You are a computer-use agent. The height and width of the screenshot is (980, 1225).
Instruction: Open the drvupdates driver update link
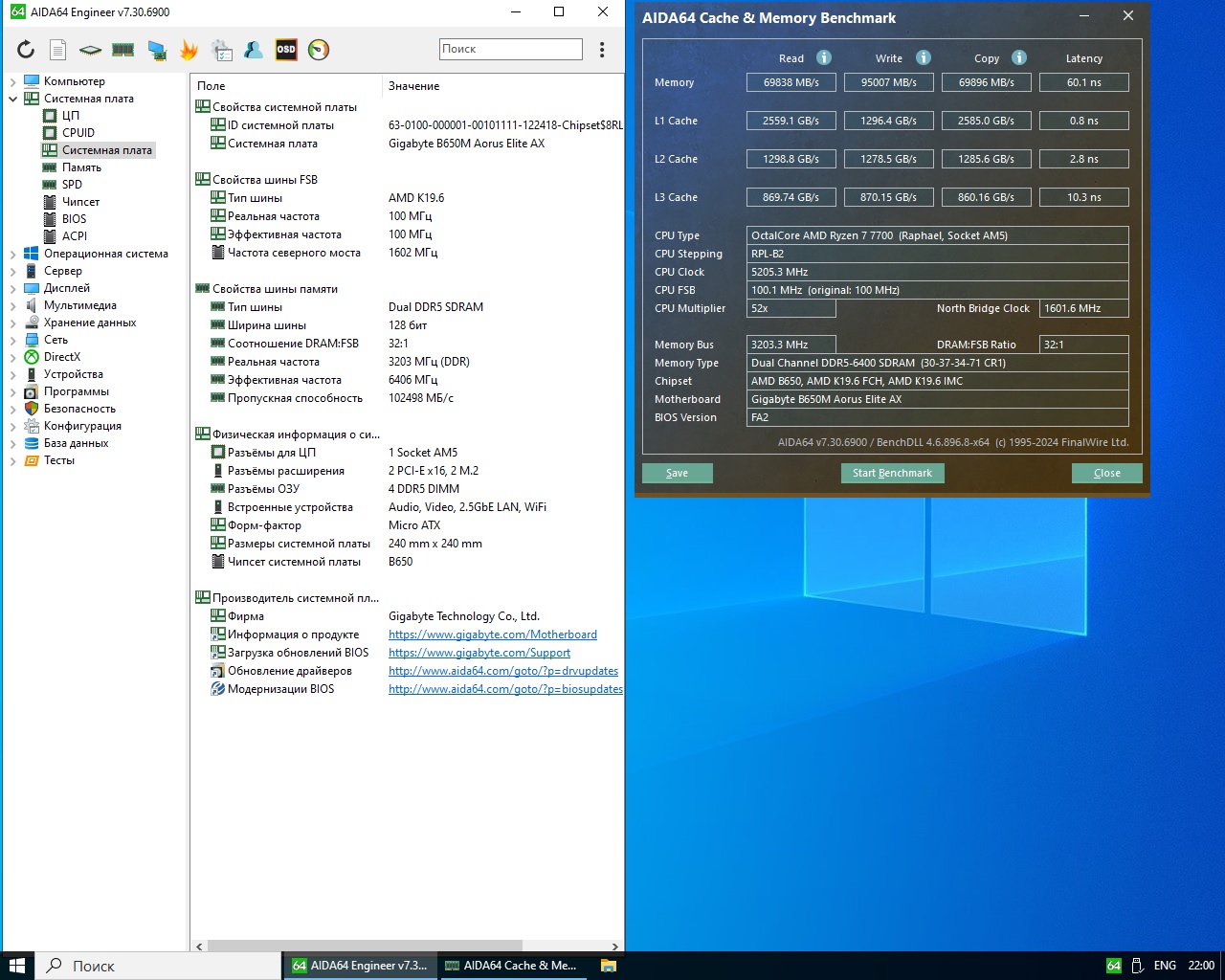(x=503, y=671)
